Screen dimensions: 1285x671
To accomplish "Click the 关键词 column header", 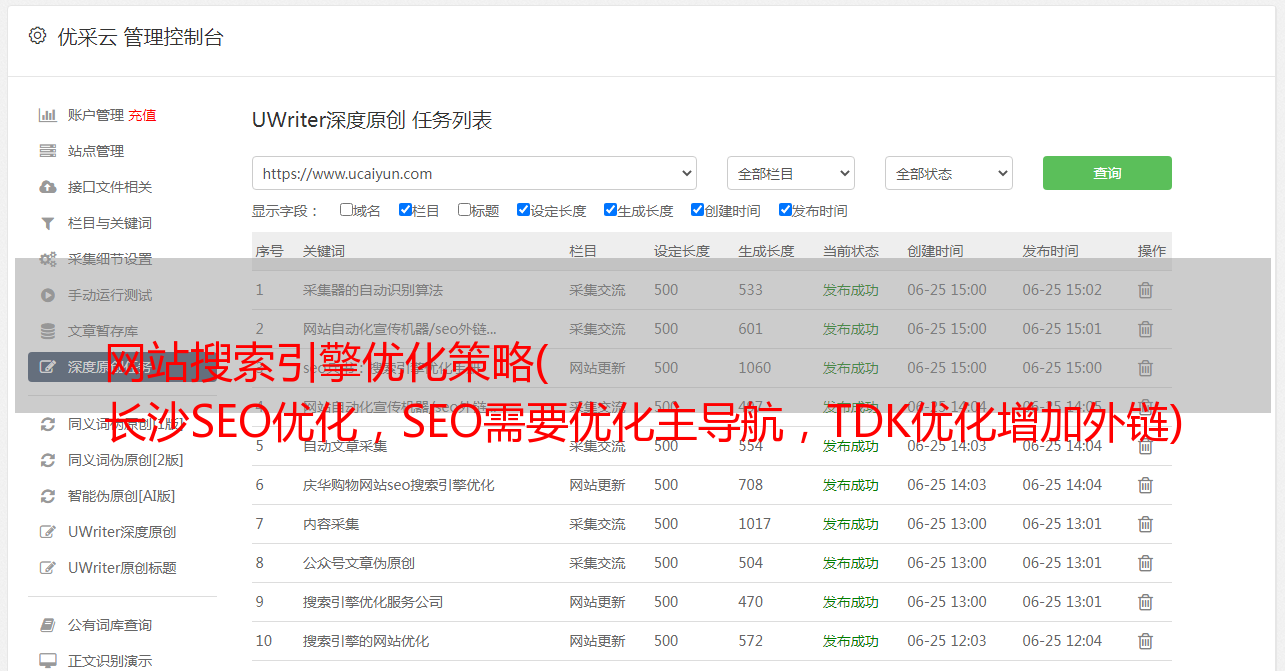I will pyautogui.click(x=324, y=251).
